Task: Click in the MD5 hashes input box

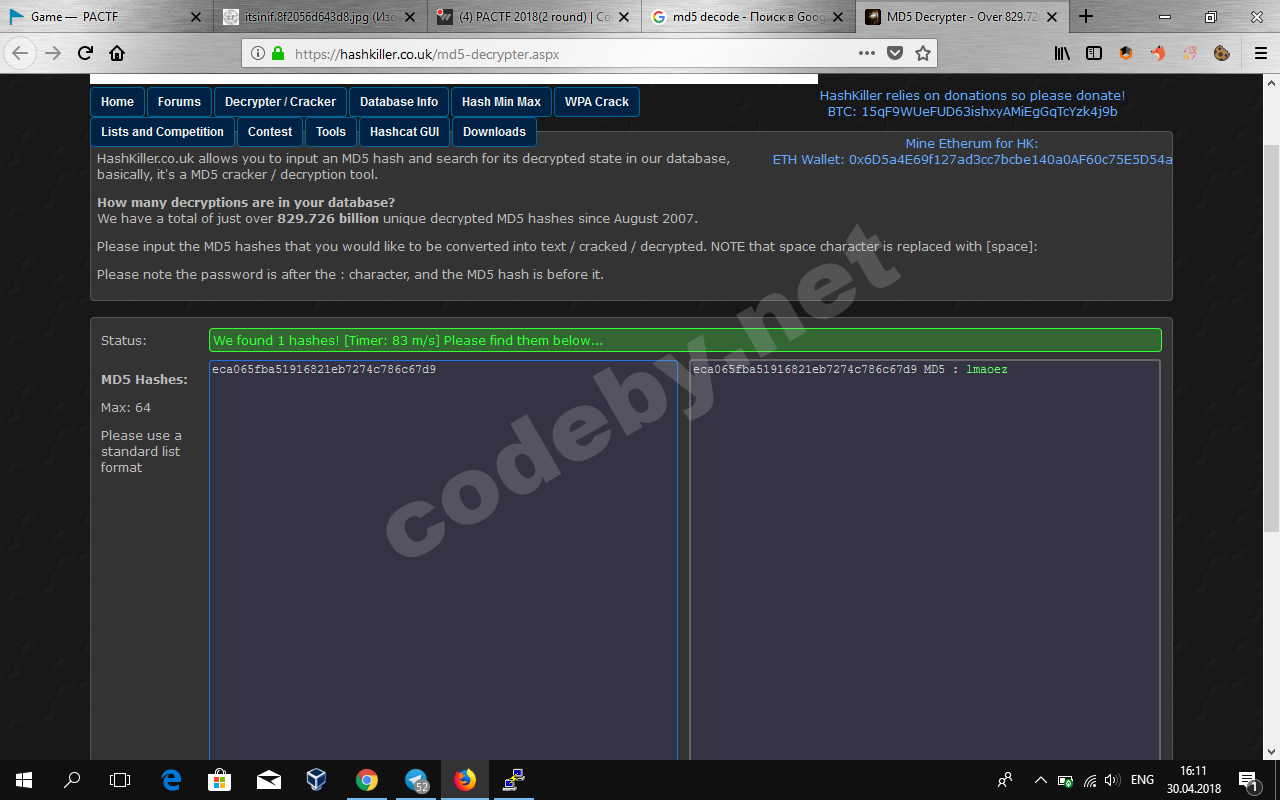Action: point(443,560)
